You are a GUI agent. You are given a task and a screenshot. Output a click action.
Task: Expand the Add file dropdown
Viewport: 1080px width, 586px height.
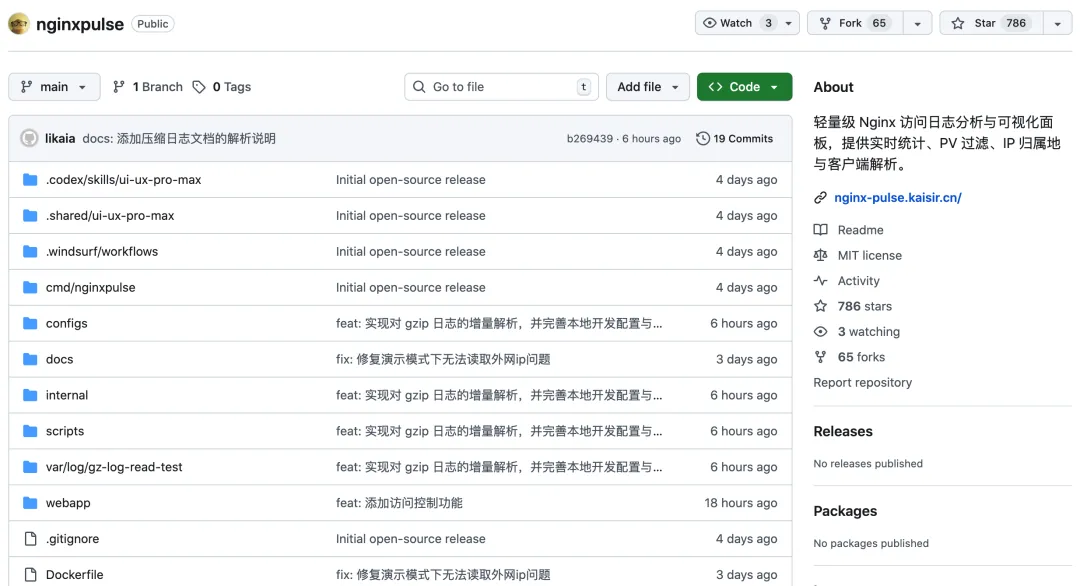coord(648,87)
